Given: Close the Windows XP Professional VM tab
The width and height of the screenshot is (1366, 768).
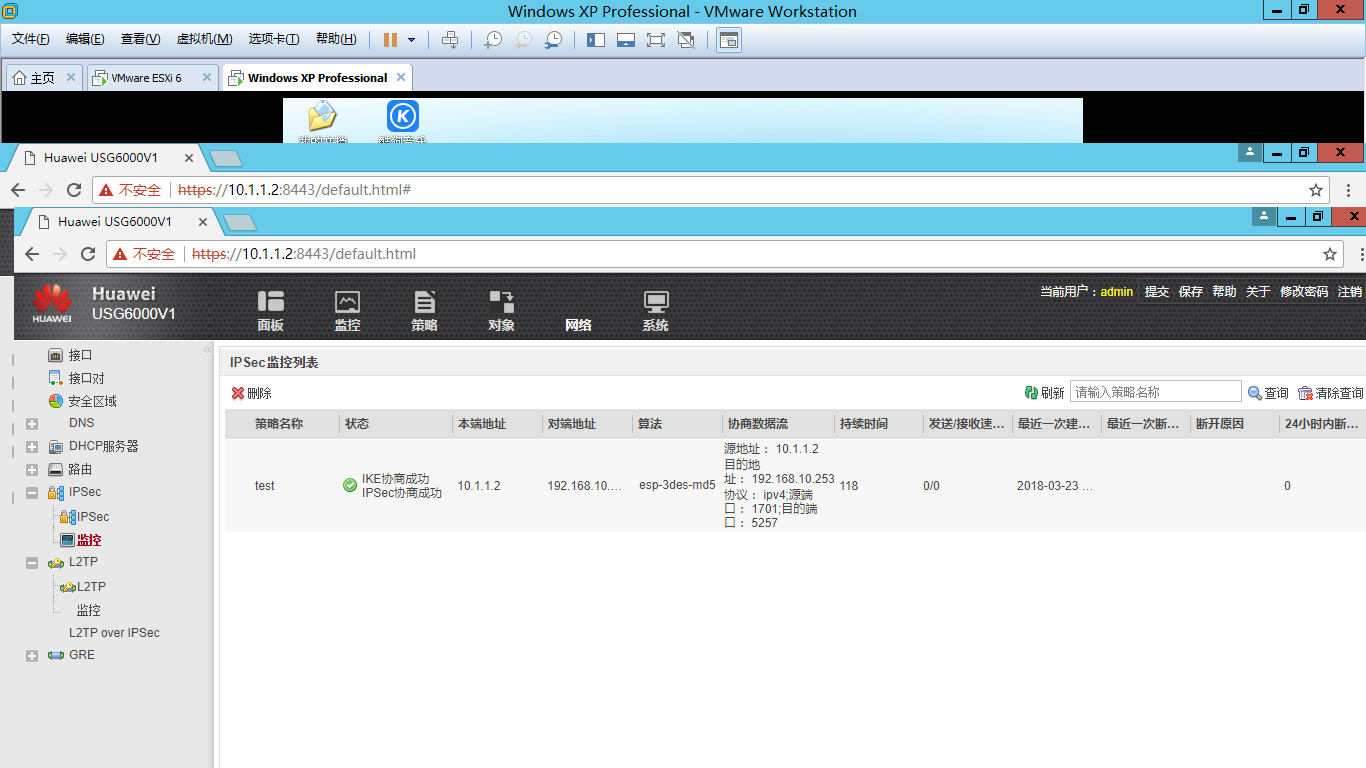Looking at the screenshot, I should click(401, 77).
